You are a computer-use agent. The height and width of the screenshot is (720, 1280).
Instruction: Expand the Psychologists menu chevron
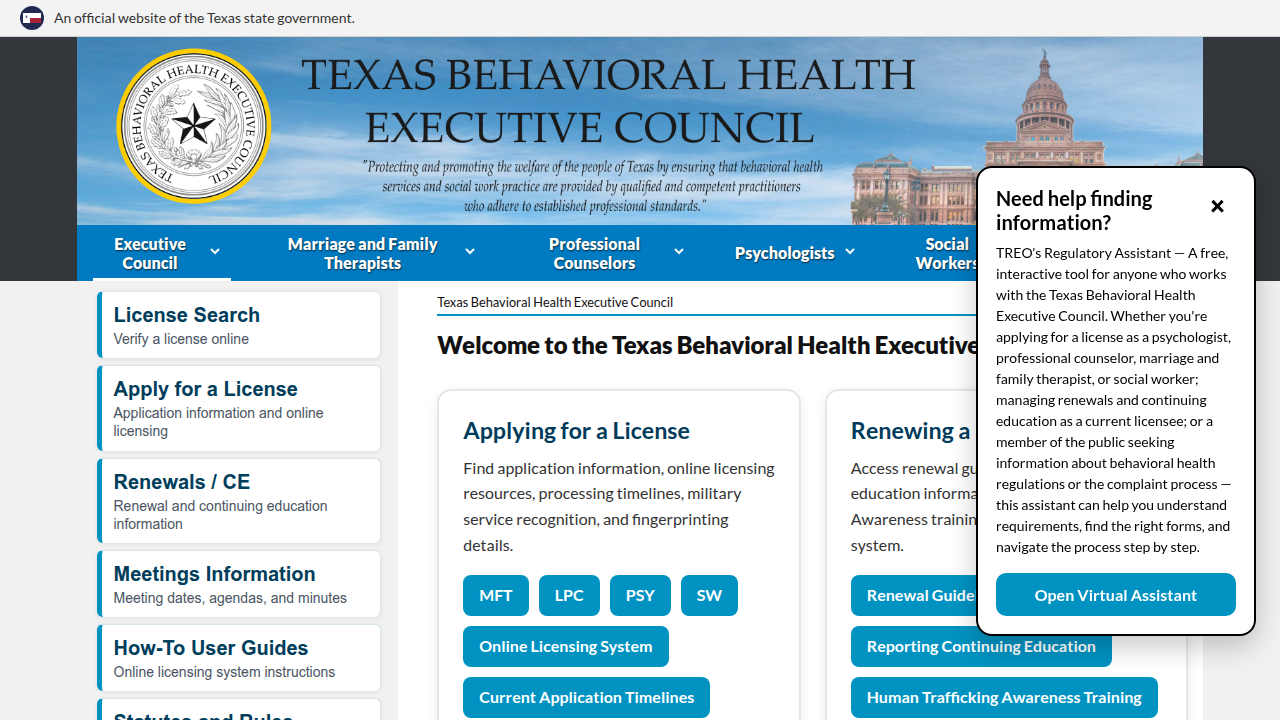pyautogui.click(x=850, y=252)
